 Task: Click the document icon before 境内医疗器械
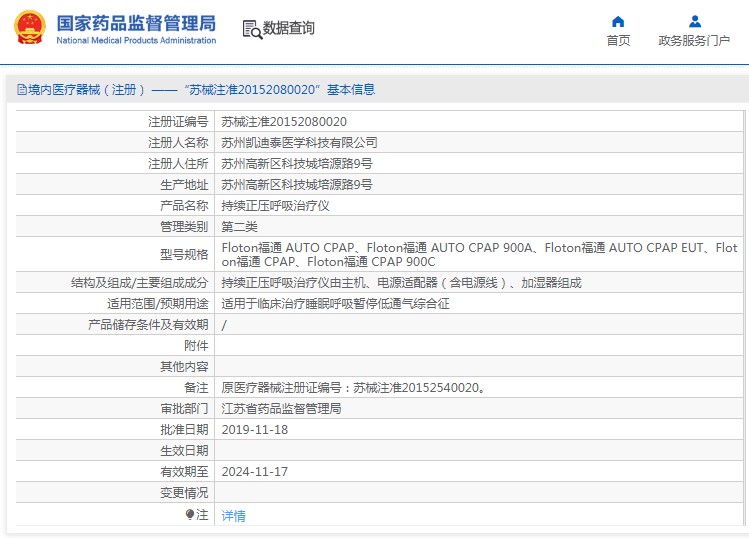tap(21, 90)
